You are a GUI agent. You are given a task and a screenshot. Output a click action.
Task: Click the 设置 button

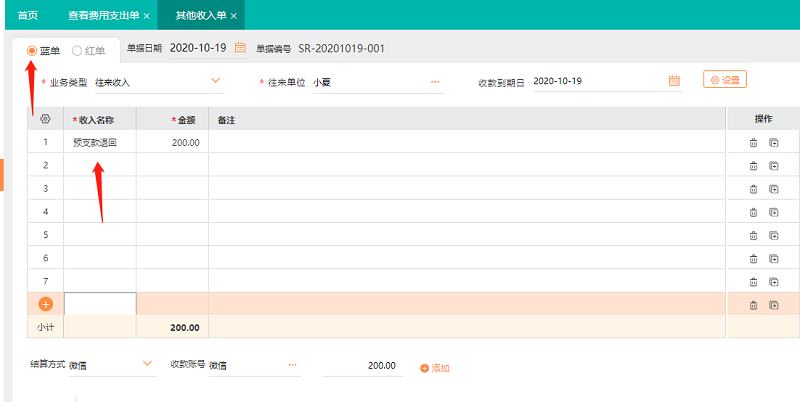coord(725,79)
